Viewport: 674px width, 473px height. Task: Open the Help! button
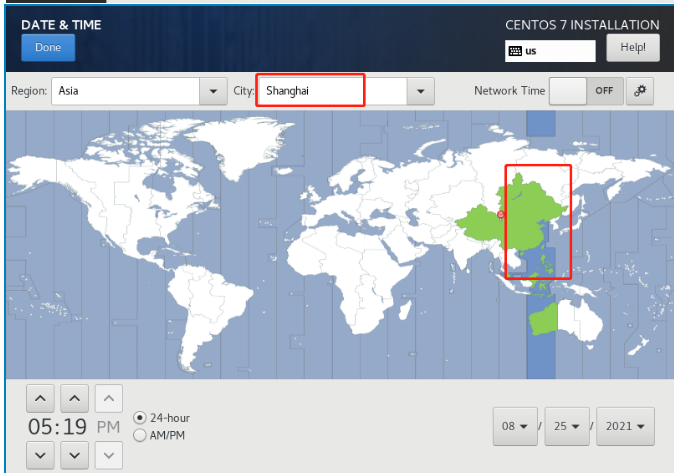[x=633, y=48]
